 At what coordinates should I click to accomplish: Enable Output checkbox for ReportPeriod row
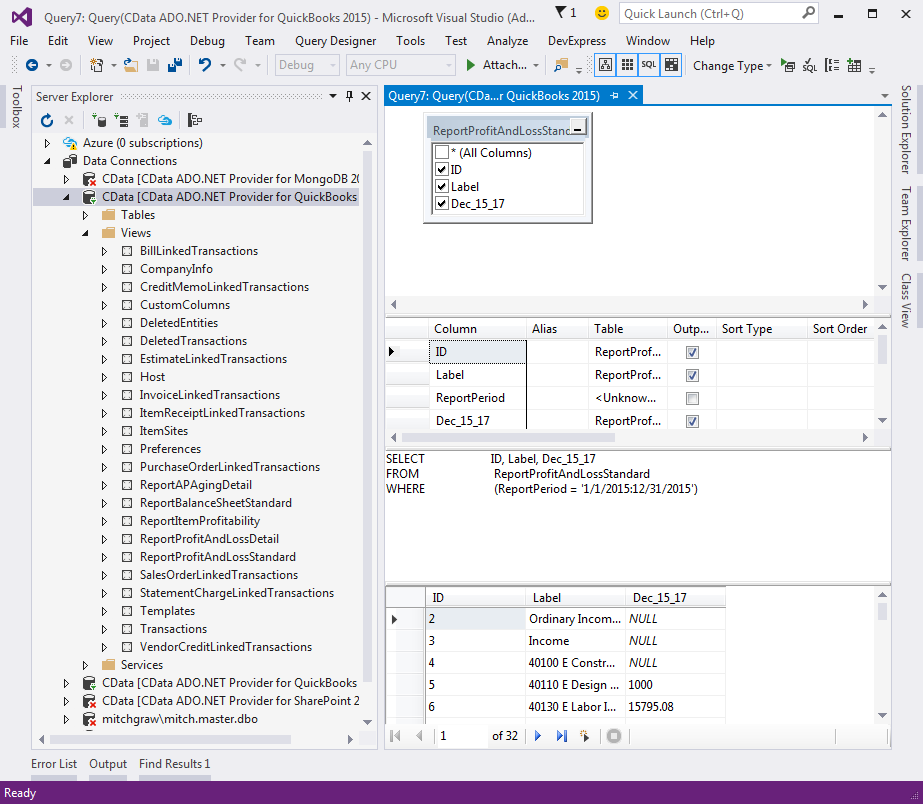coord(692,398)
